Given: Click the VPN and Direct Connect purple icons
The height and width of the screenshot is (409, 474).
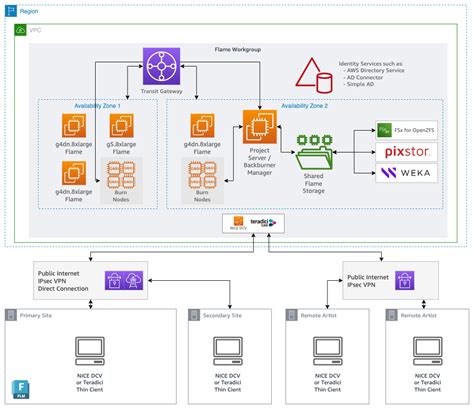Looking at the screenshot, I should coord(124,280).
